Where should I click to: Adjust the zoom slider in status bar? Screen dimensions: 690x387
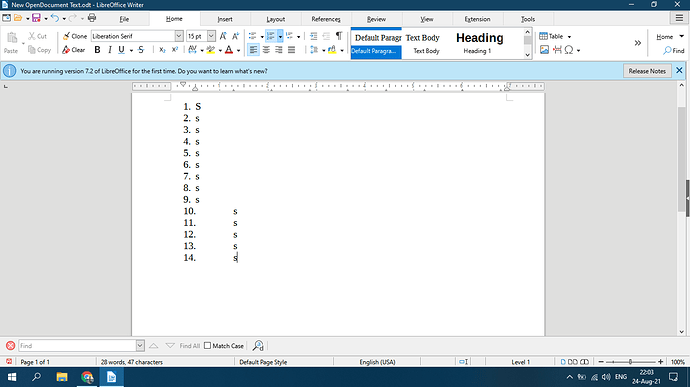tap(630, 362)
